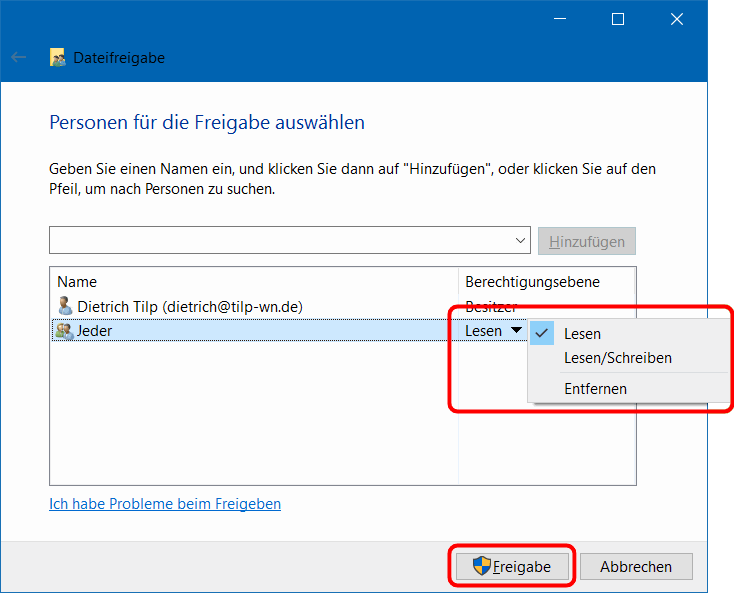
Task: Choose the checked Lesen permission option
Action: 582,334
